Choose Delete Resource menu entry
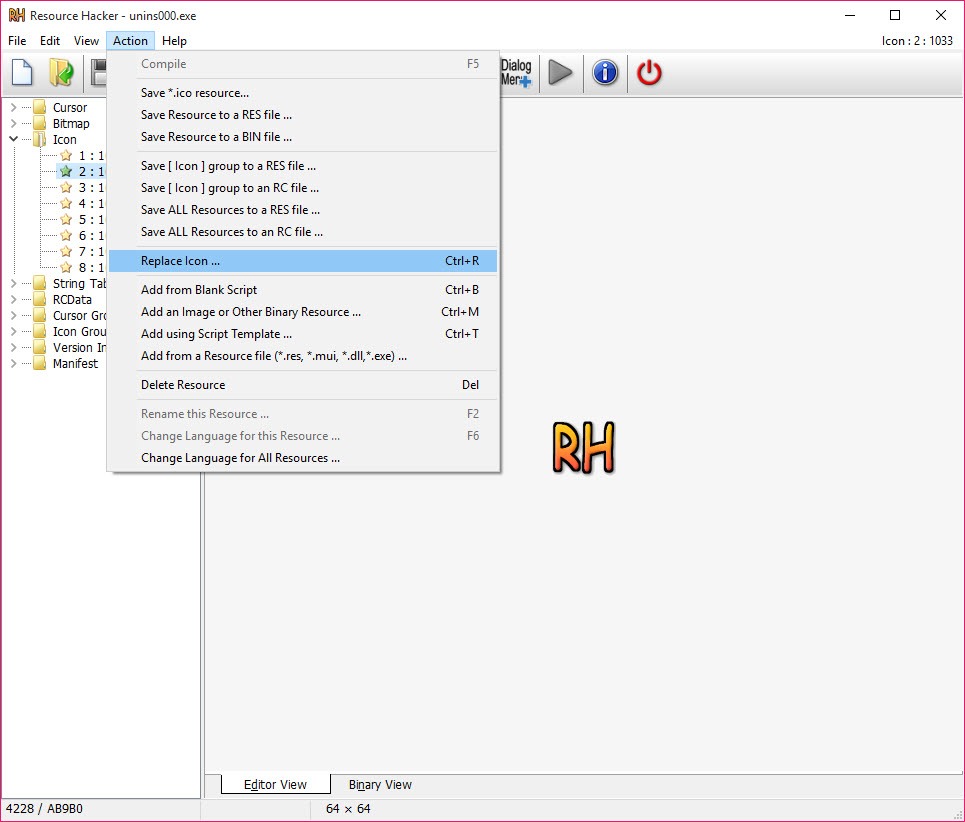 tap(303, 385)
